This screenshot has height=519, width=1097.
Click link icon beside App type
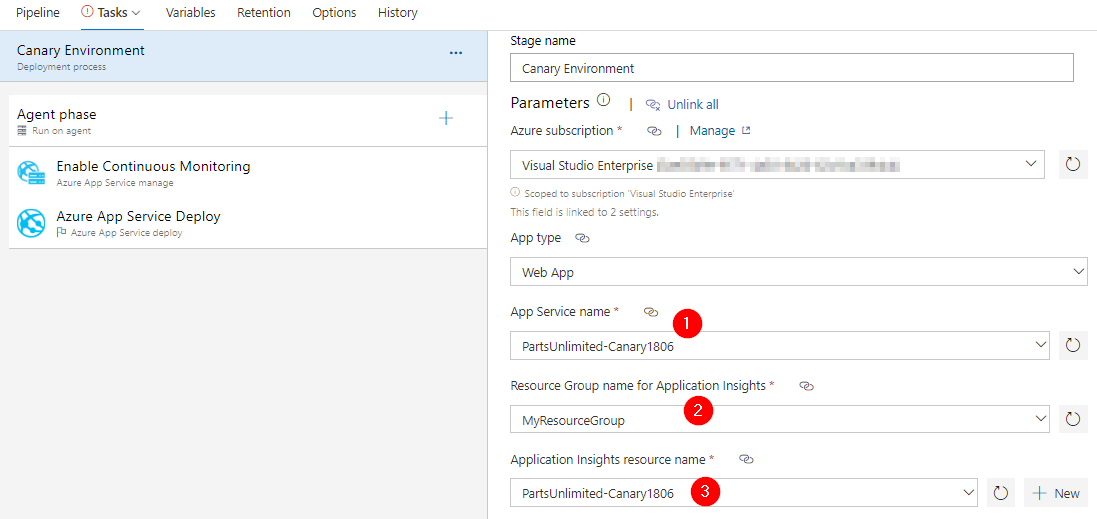582,239
